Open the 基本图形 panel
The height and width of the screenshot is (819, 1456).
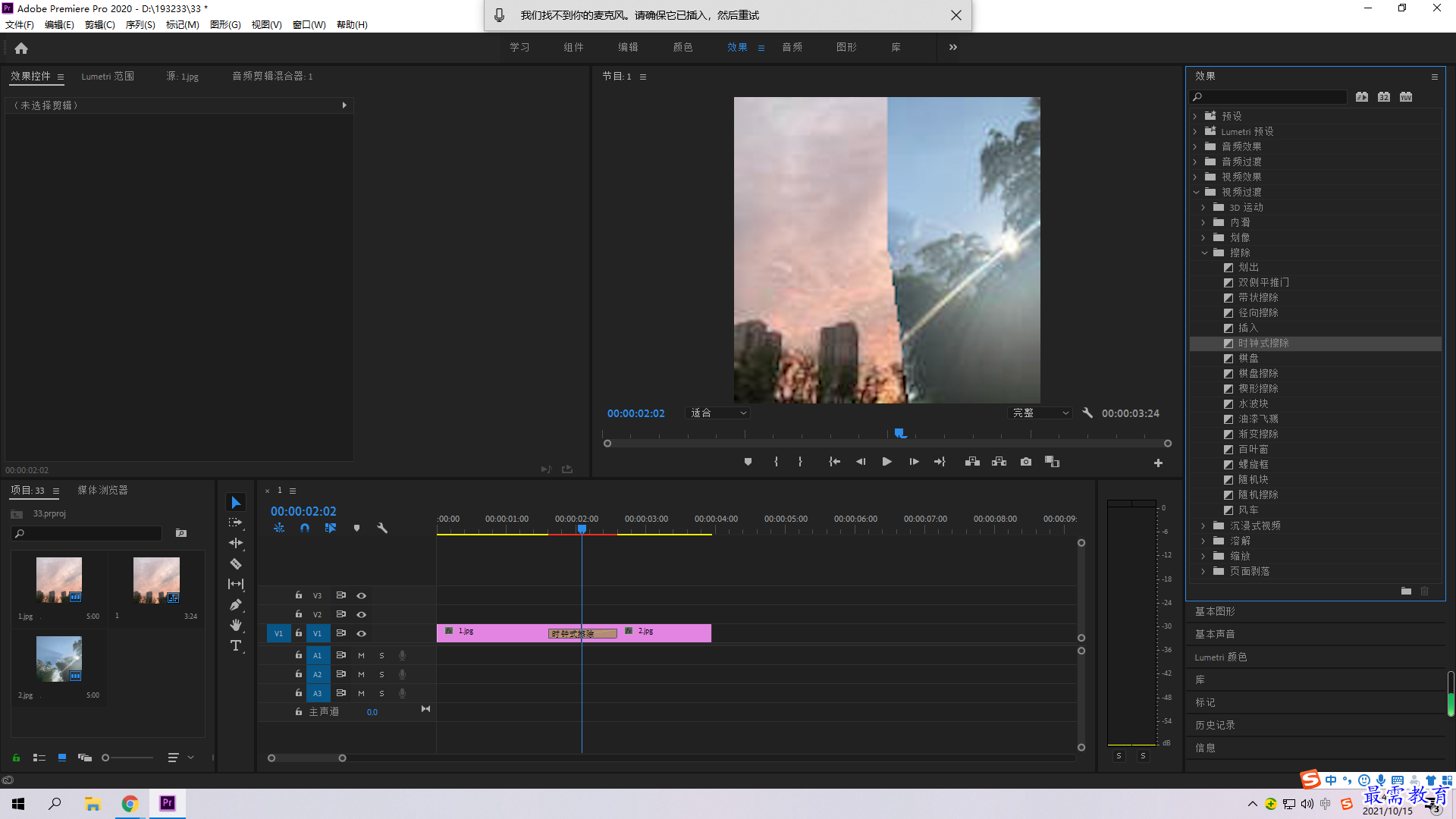(x=1215, y=611)
